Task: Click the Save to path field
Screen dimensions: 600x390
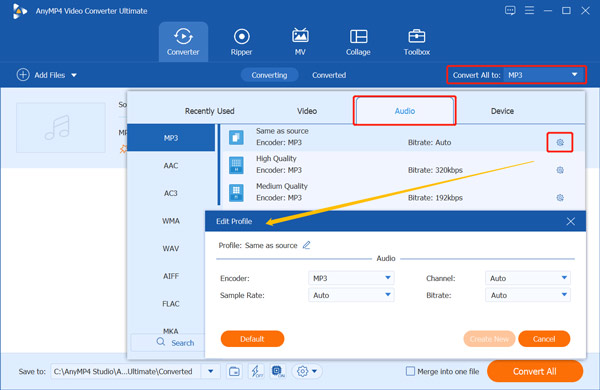Action: [126, 371]
